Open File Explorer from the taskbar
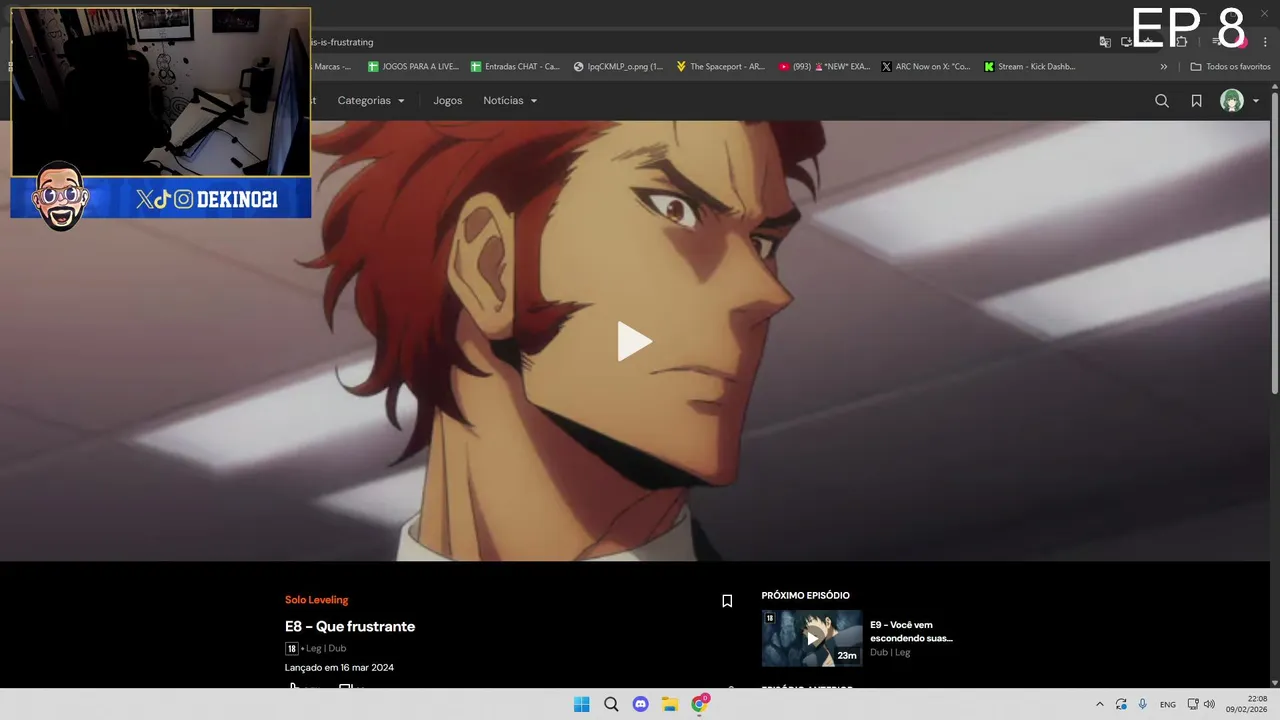Image resolution: width=1280 pixels, height=720 pixels. (x=670, y=704)
